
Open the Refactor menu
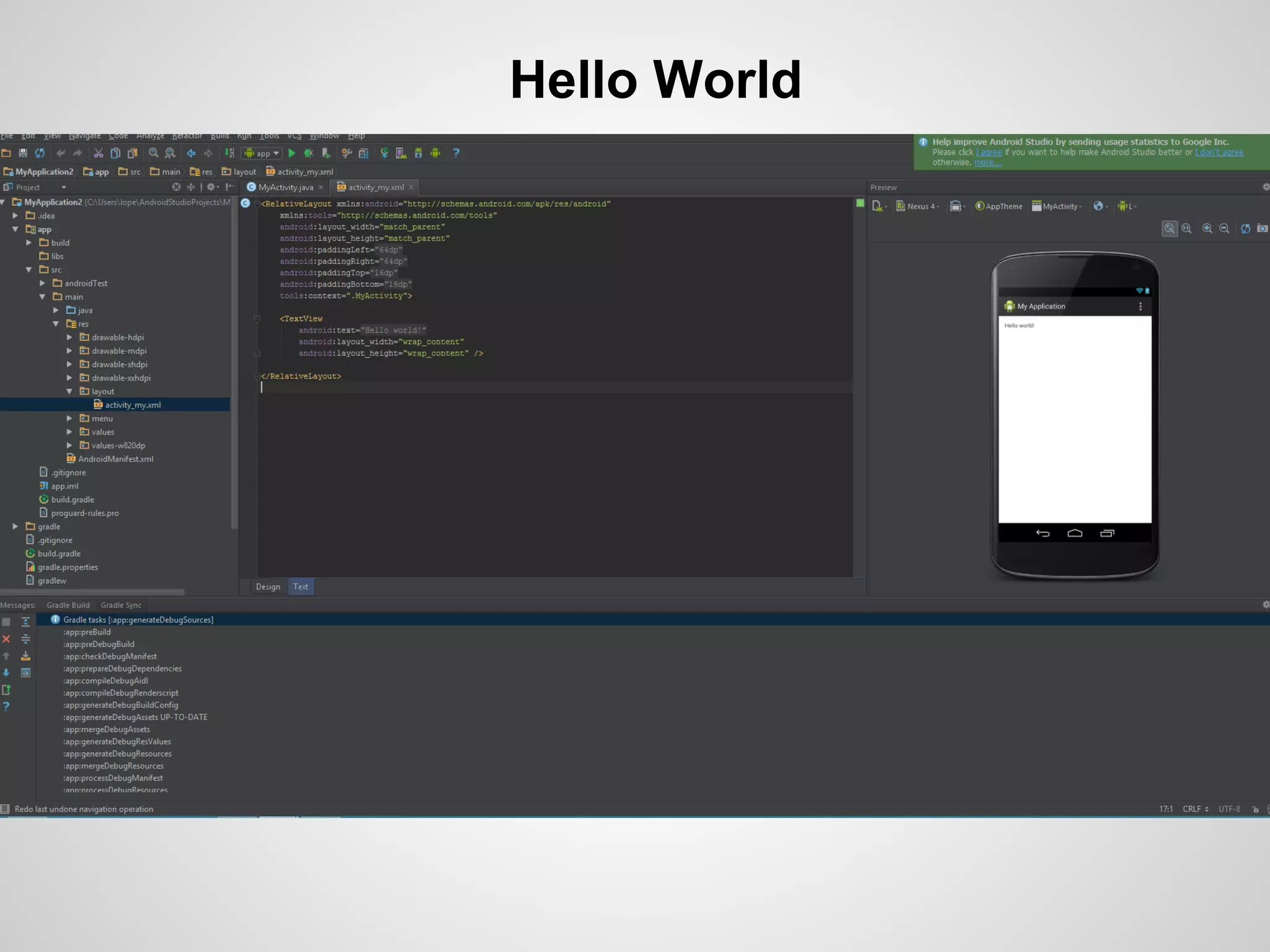pos(187,136)
